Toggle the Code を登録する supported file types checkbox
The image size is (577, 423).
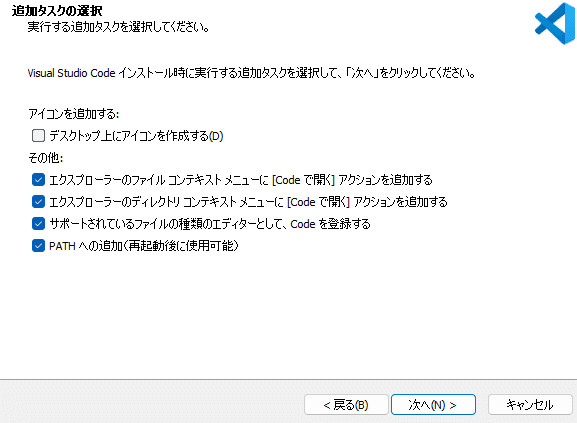38,224
